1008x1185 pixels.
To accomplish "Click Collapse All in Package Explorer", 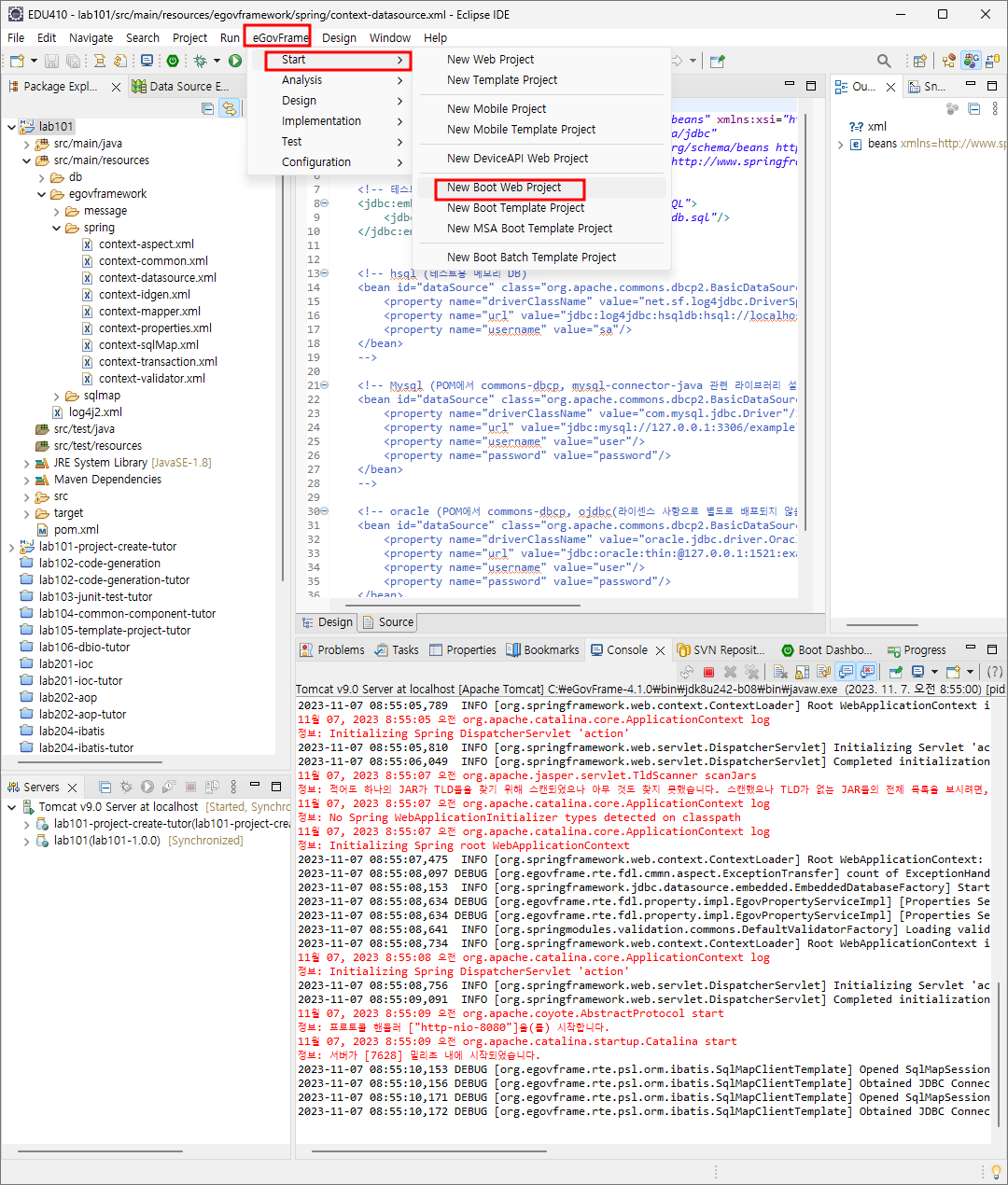I will click(x=208, y=108).
